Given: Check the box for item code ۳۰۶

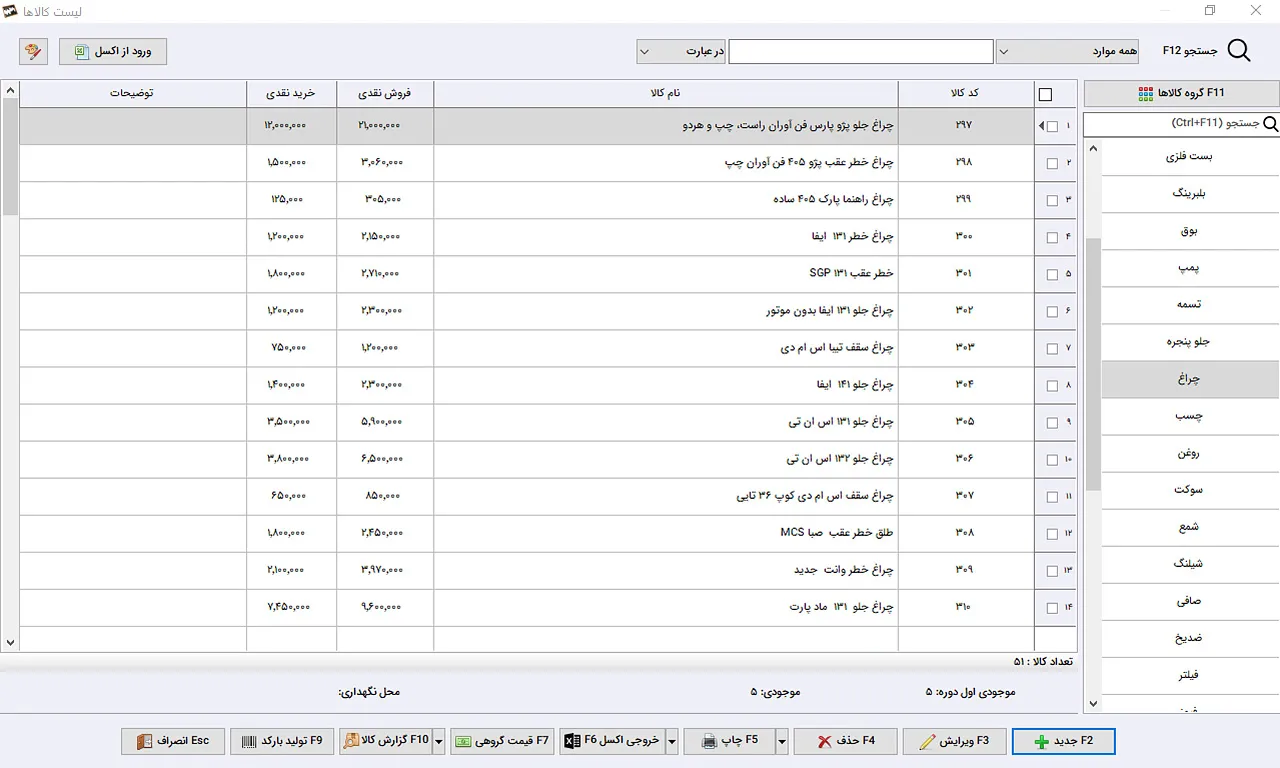Looking at the screenshot, I should click(x=1052, y=460).
